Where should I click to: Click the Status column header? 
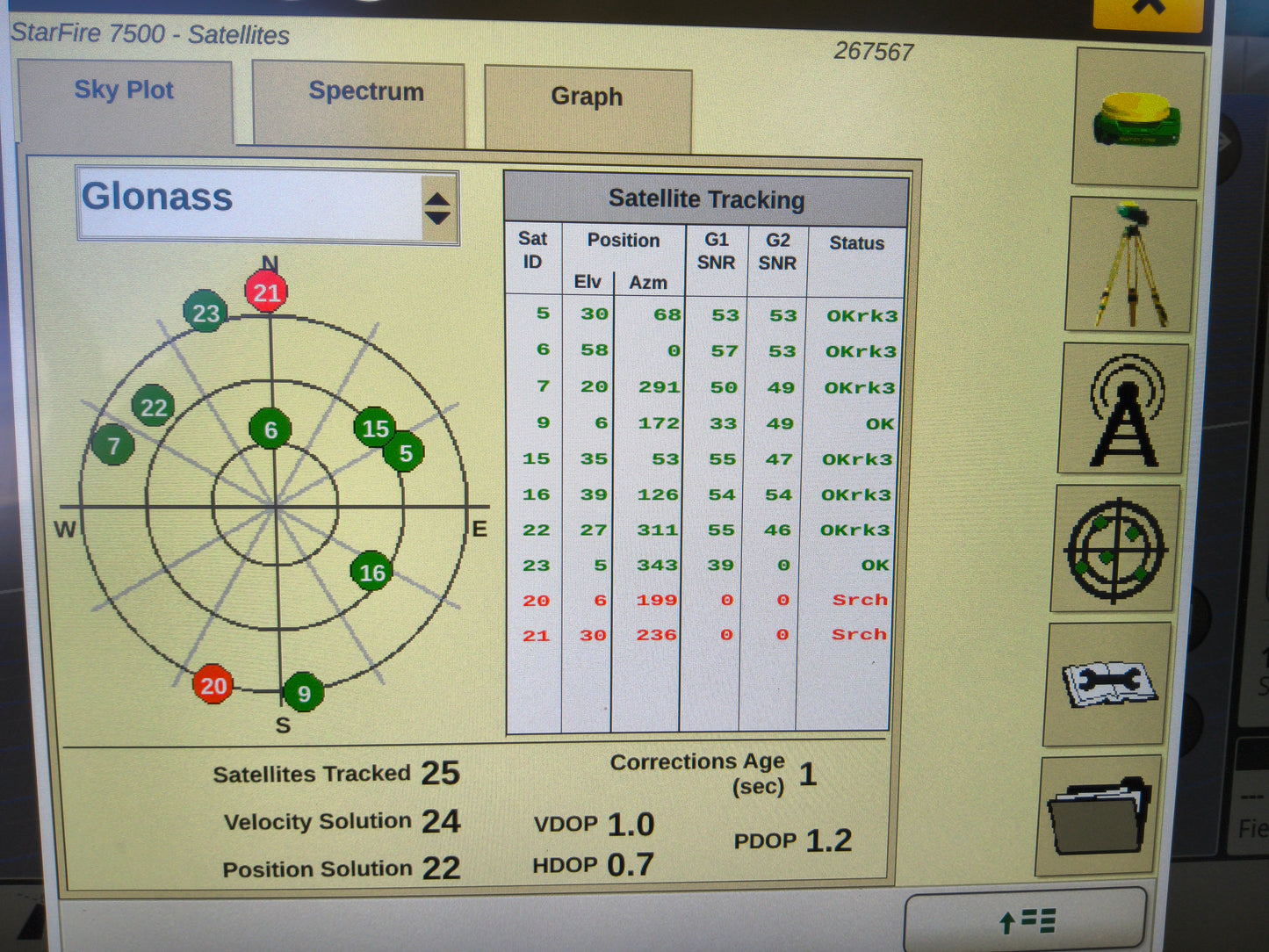click(x=856, y=243)
